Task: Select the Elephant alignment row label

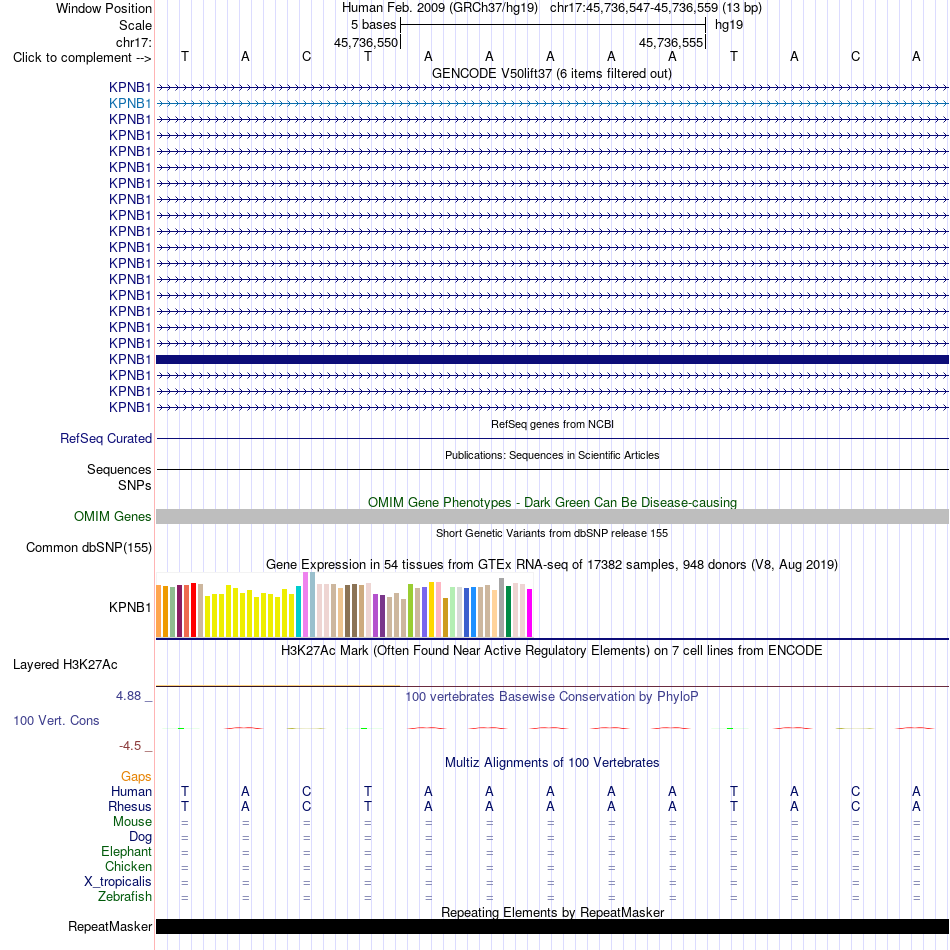Action: (x=126, y=852)
